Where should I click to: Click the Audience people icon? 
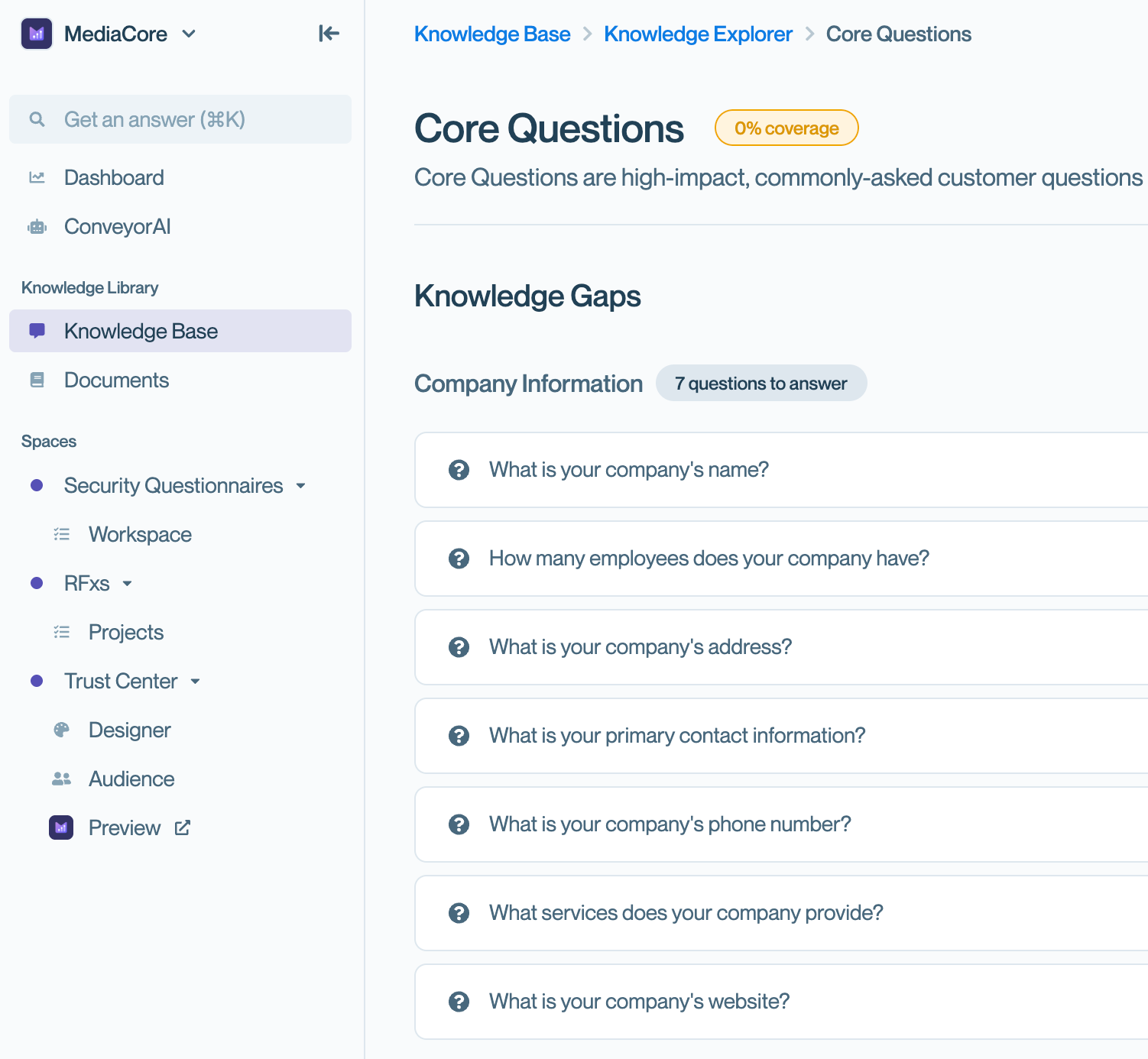[61, 779]
